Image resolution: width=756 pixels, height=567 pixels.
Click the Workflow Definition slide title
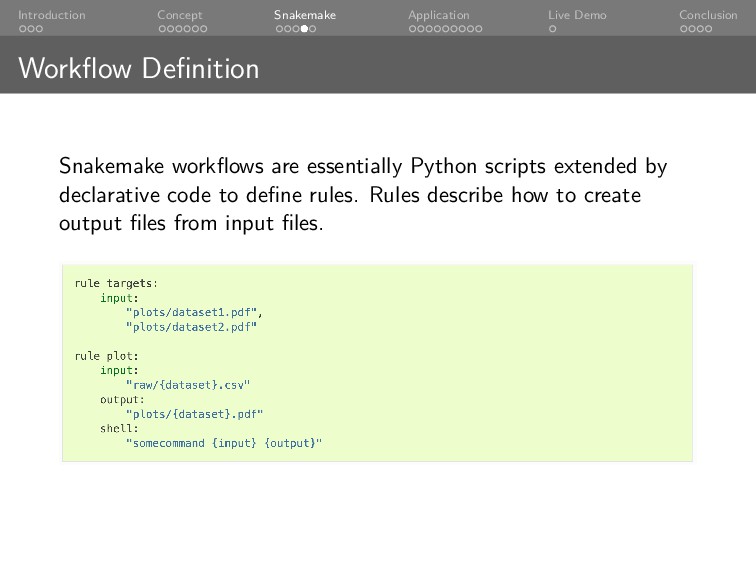pyautogui.click(x=138, y=69)
